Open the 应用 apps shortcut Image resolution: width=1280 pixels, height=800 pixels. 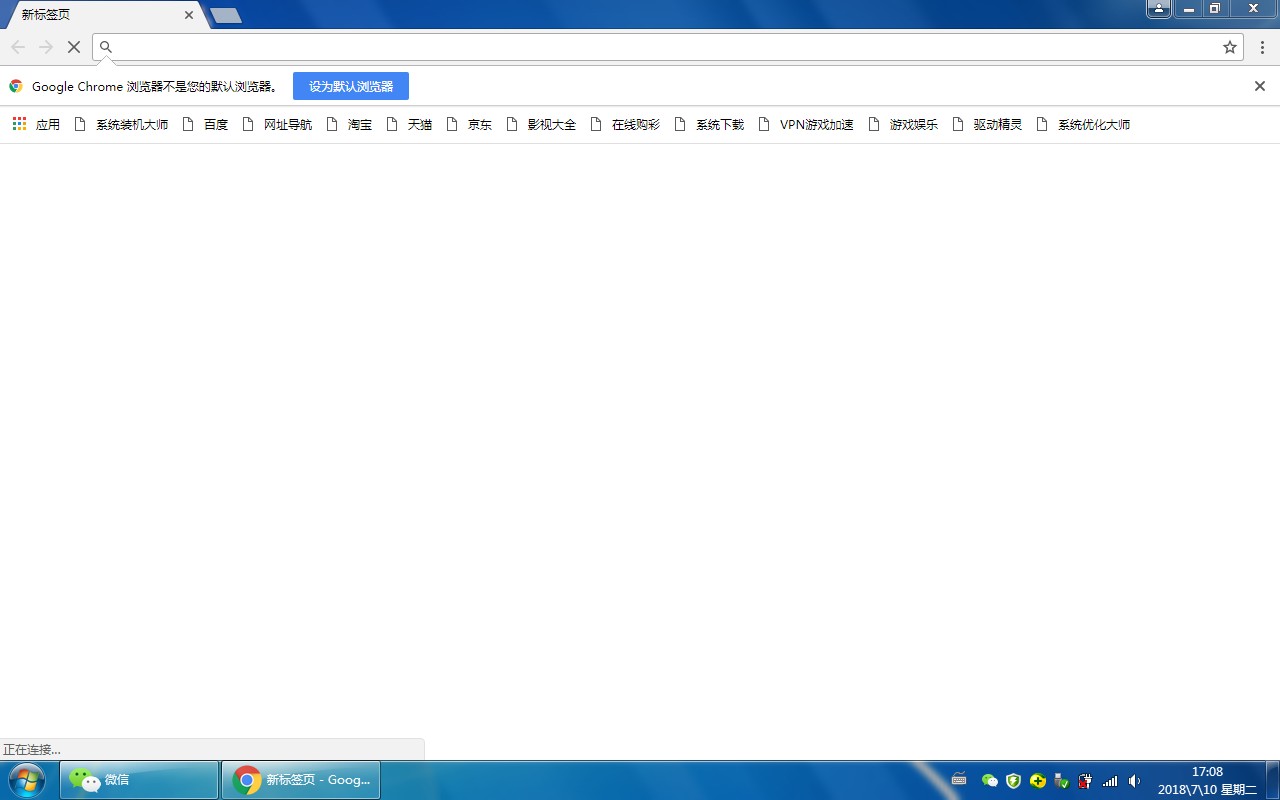point(36,125)
